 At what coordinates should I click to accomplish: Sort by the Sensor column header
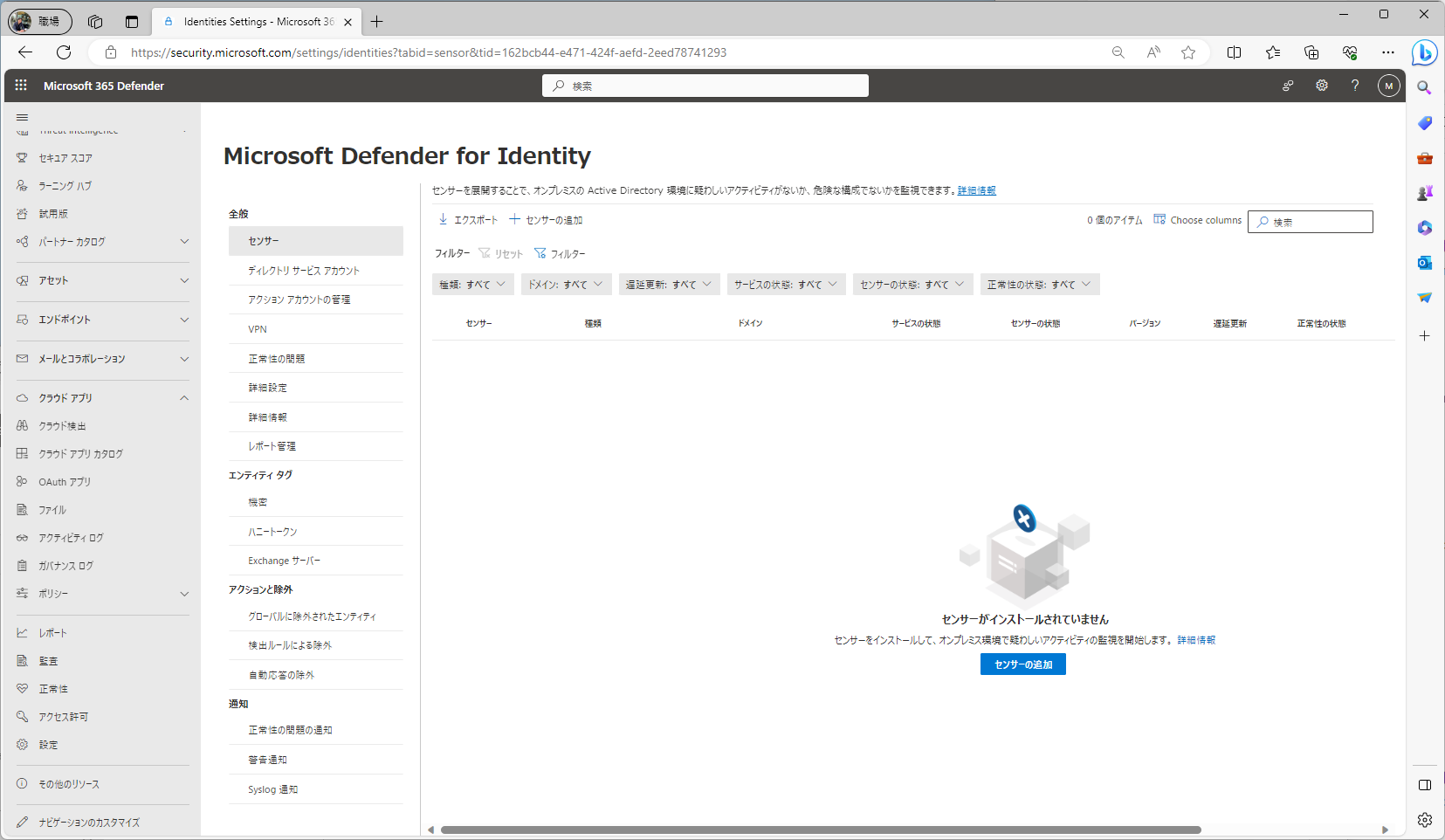(x=478, y=323)
